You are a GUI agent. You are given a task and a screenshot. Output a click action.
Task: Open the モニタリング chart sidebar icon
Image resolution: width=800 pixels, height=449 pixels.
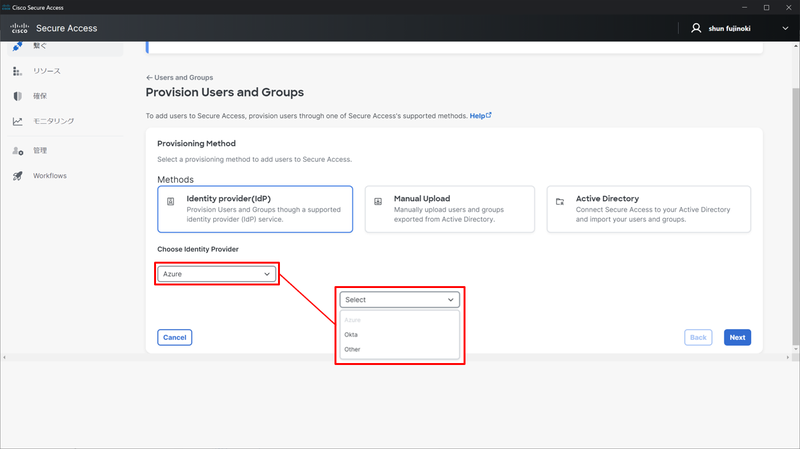(x=17, y=121)
